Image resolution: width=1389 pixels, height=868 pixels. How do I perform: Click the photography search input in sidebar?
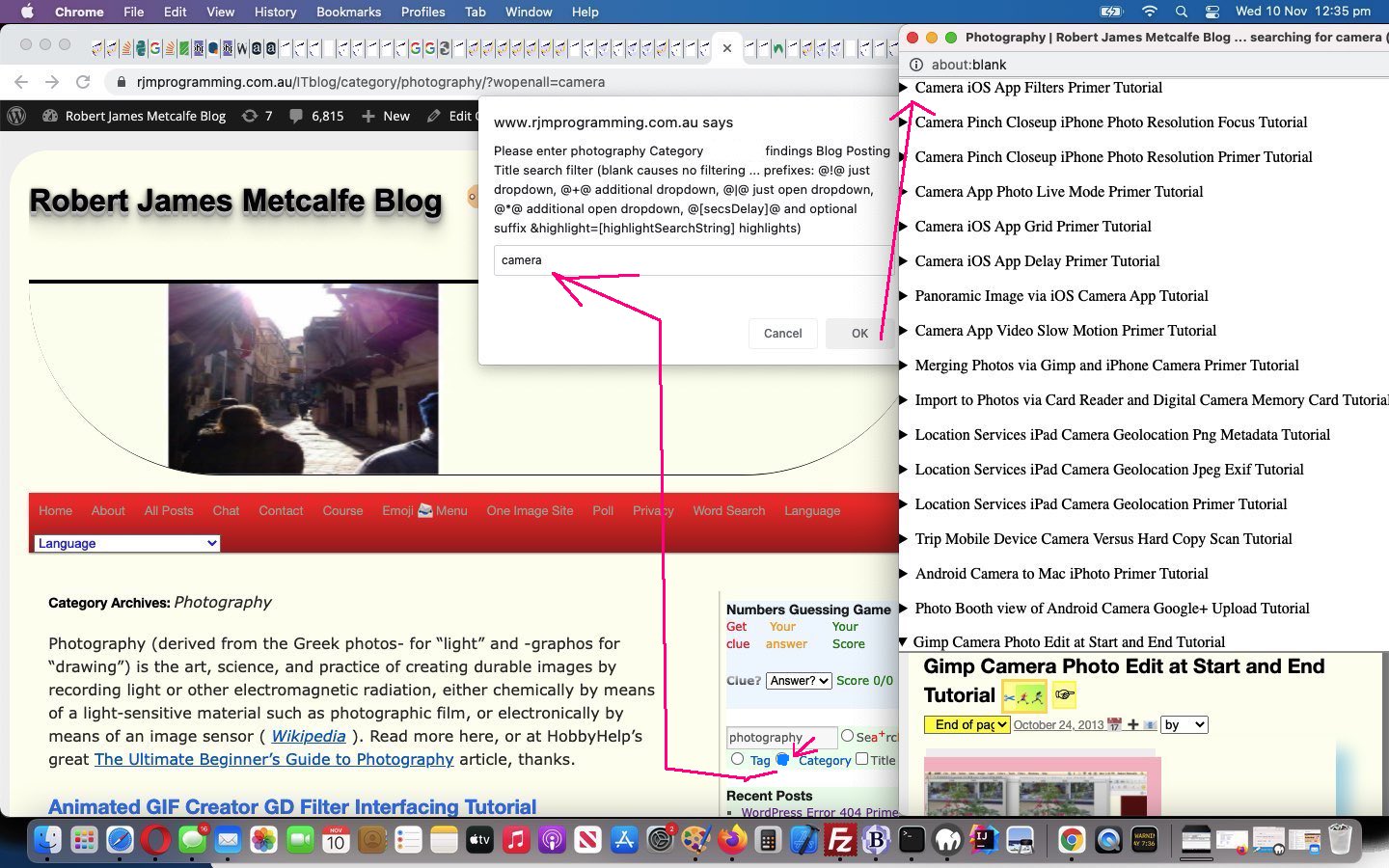point(781,738)
